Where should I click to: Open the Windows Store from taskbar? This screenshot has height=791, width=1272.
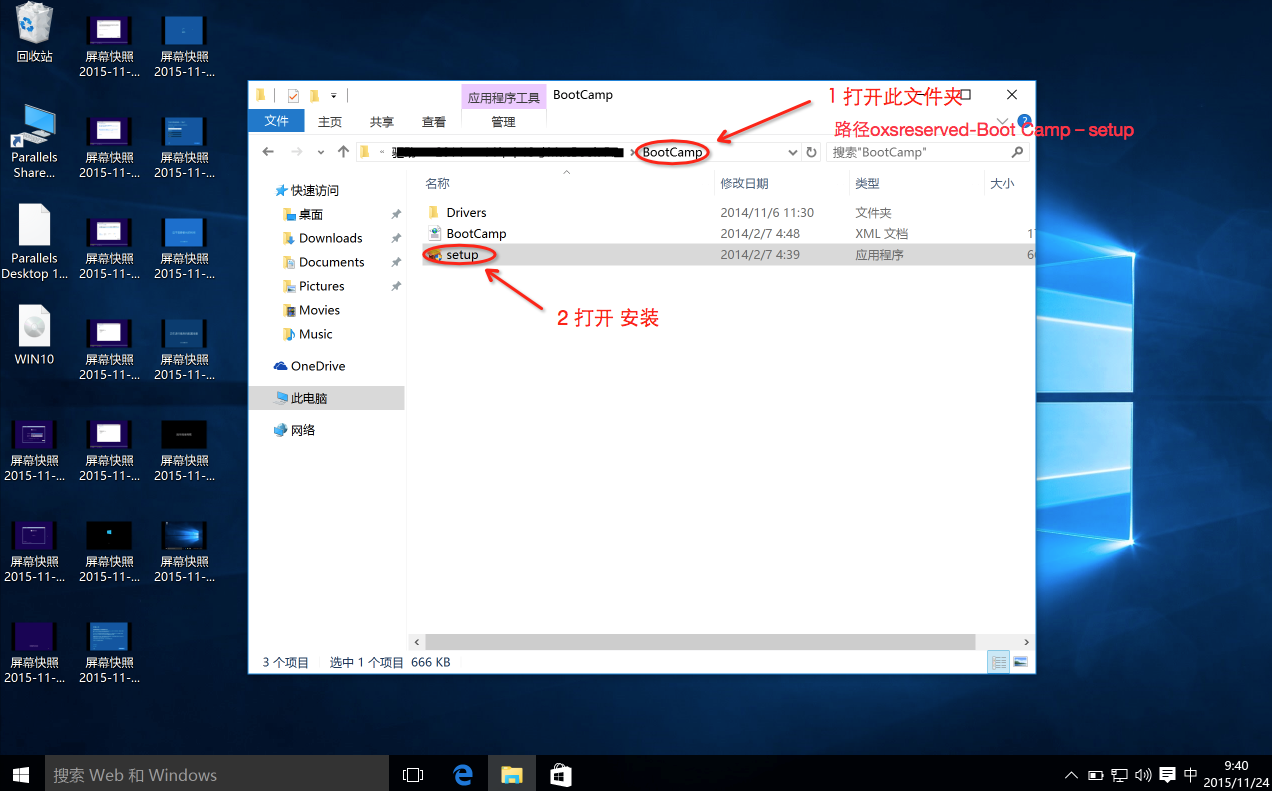coord(561,774)
